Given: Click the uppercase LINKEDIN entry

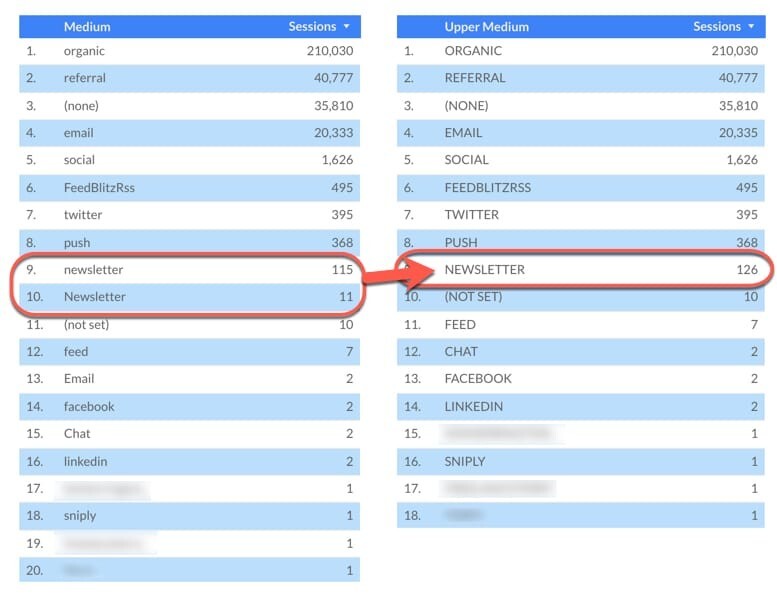Looking at the screenshot, I should [474, 406].
